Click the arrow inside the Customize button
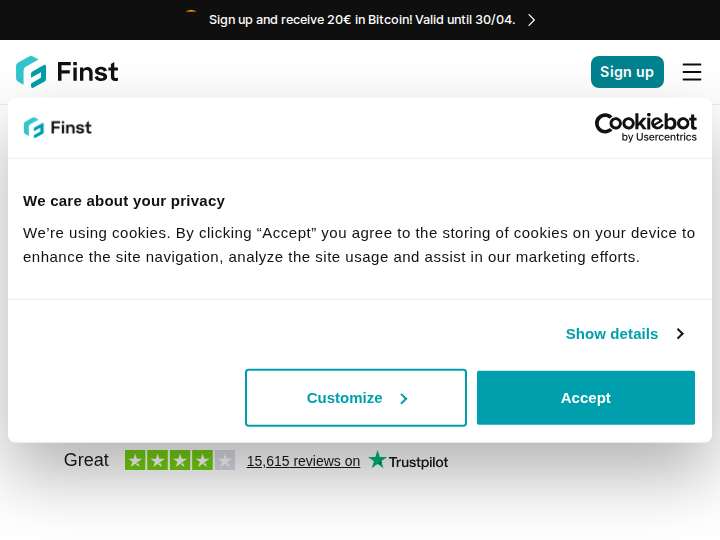This screenshot has height=540, width=720. pos(404,399)
